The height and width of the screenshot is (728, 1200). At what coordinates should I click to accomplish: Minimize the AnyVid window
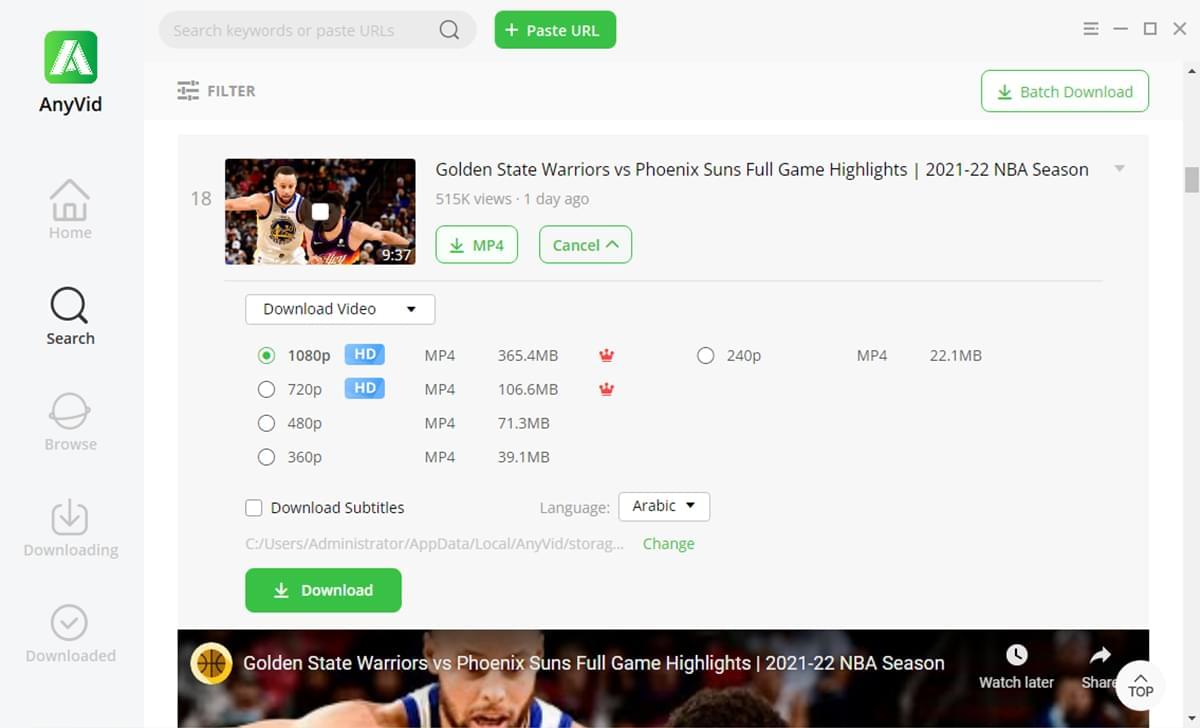coord(1121,29)
